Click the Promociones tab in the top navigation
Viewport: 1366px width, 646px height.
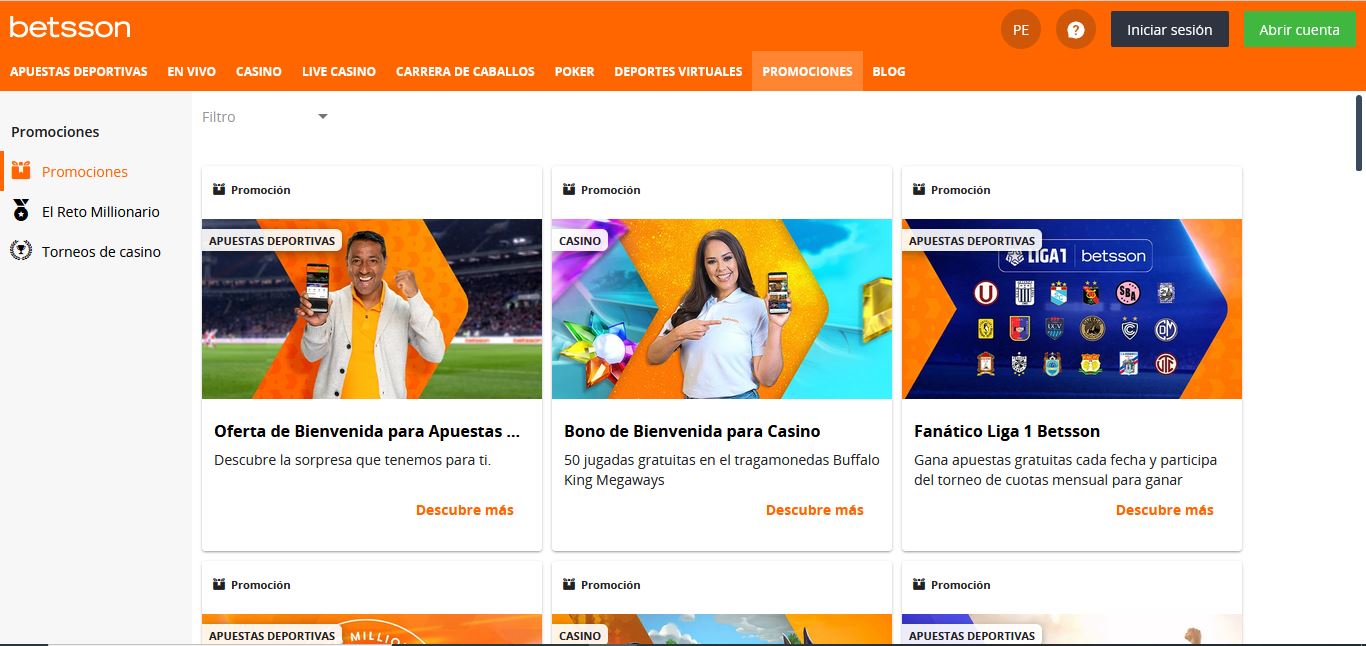pos(807,71)
